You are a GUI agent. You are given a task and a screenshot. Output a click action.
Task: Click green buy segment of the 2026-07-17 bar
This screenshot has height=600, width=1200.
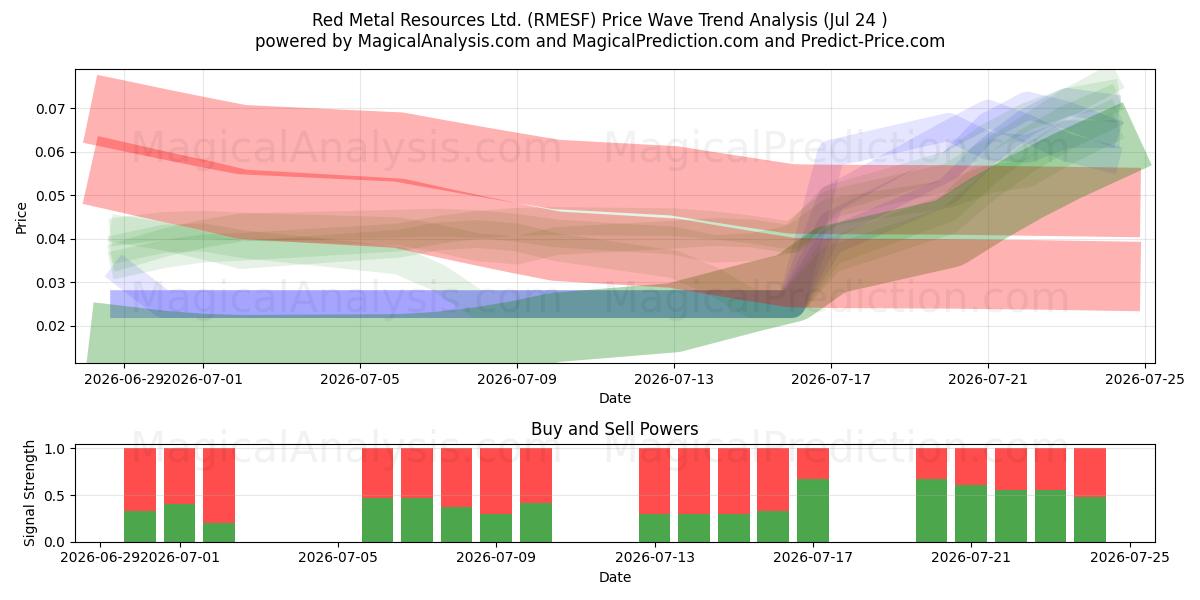(813, 510)
